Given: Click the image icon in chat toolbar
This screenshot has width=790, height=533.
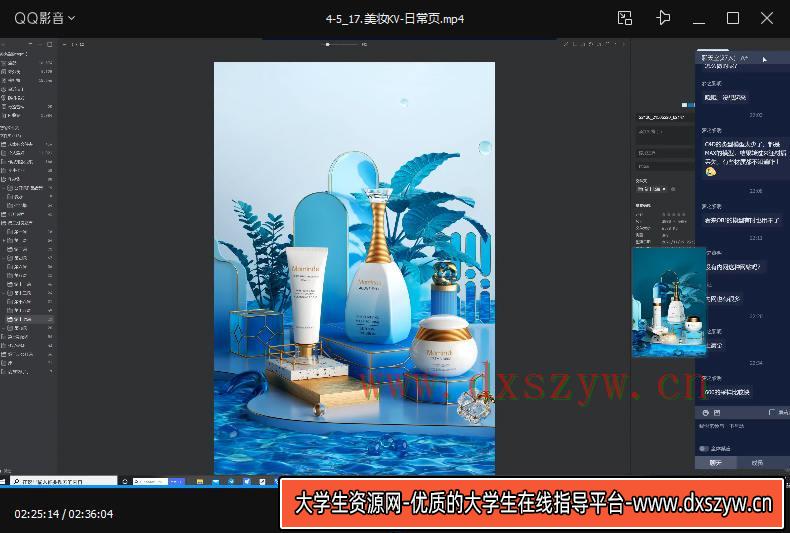Looking at the screenshot, I should 717,412.
